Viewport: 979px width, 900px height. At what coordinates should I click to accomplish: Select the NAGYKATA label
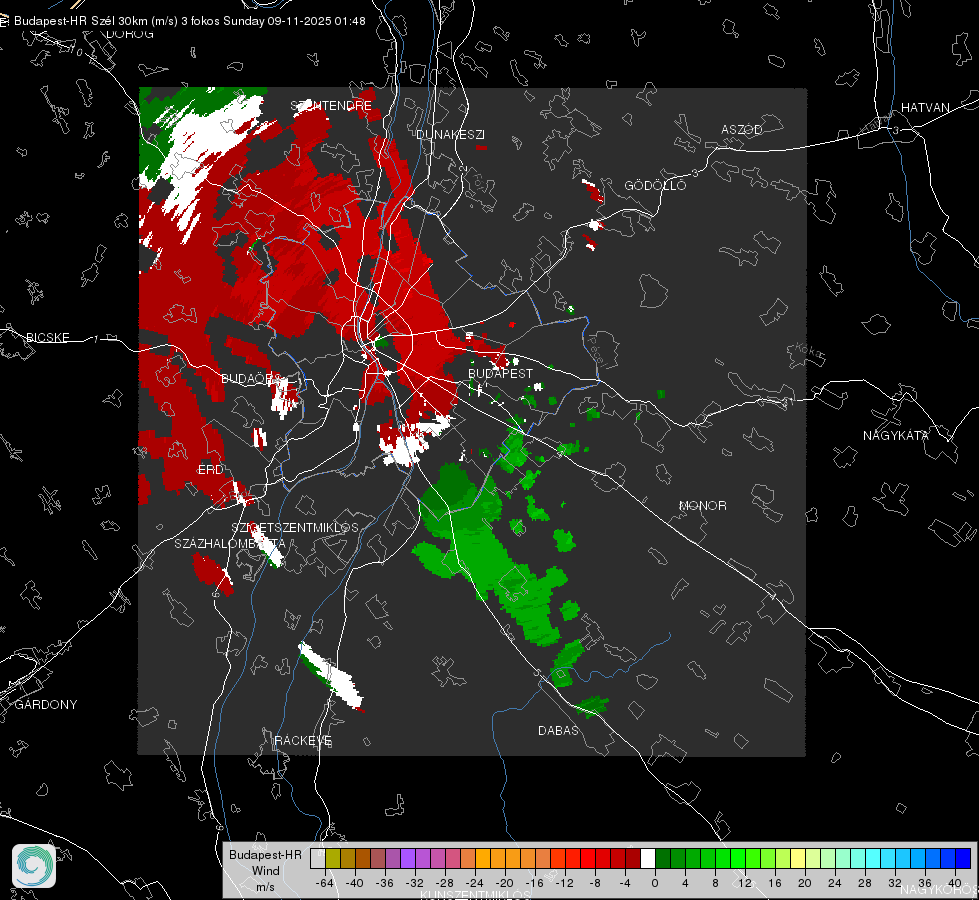896,436
